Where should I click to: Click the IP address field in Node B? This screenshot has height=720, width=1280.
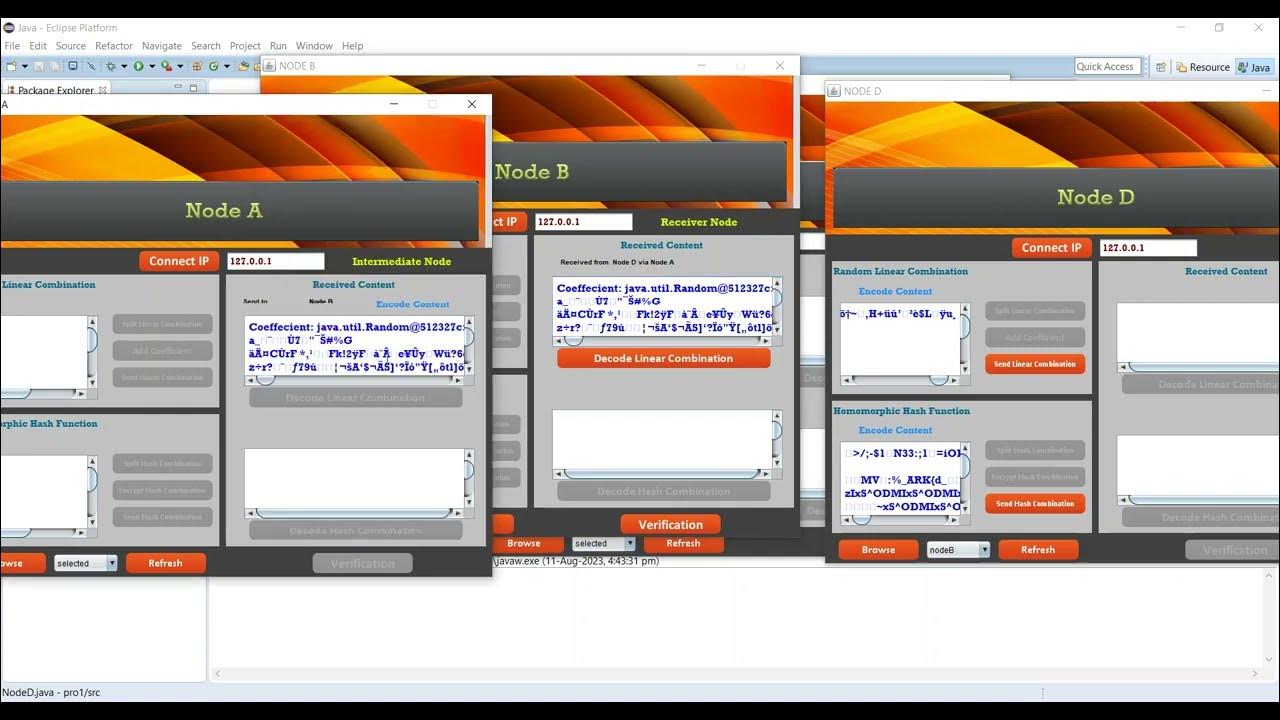coord(584,222)
